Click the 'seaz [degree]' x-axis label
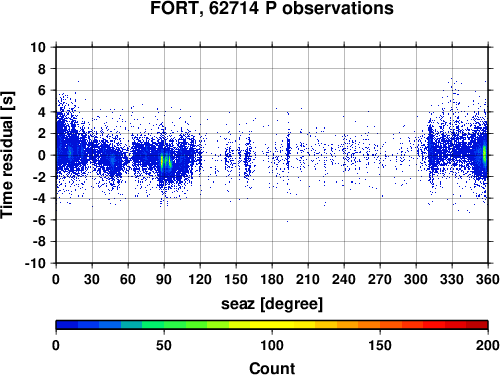This screenshot has height=375, width=500. click(x=272, y=304)
